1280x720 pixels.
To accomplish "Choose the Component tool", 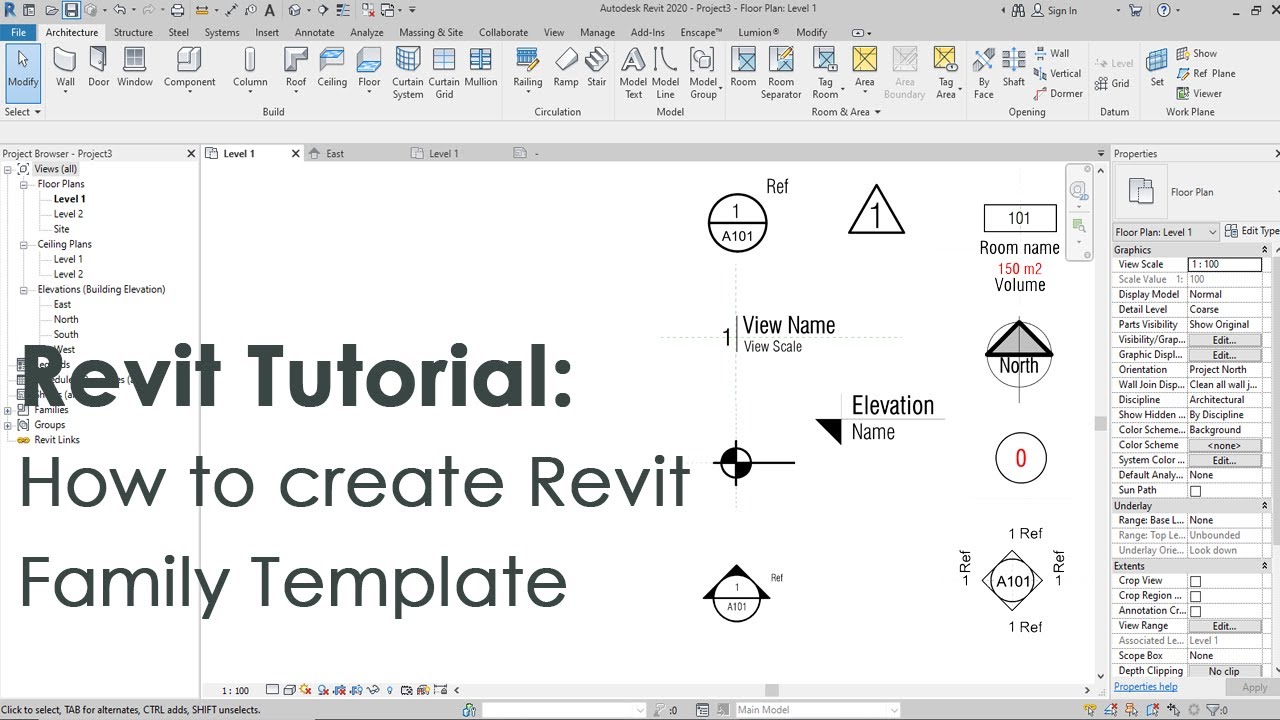I will 189,69.
